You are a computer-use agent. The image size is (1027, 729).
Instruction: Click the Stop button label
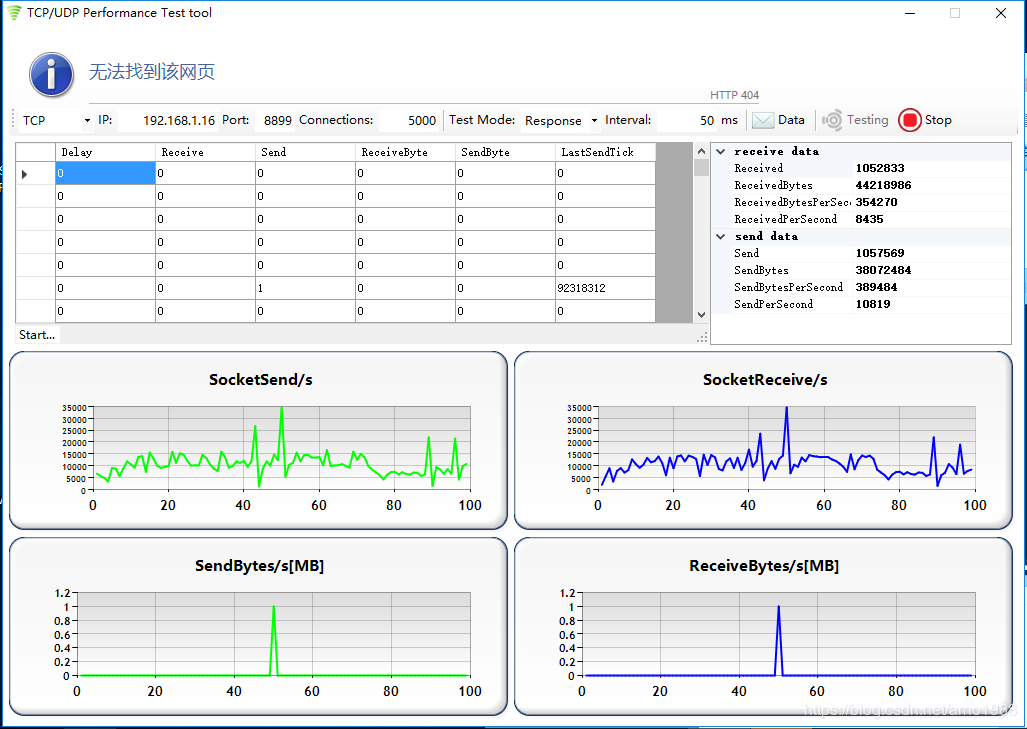pyautogui.click(x=938, y=120)
